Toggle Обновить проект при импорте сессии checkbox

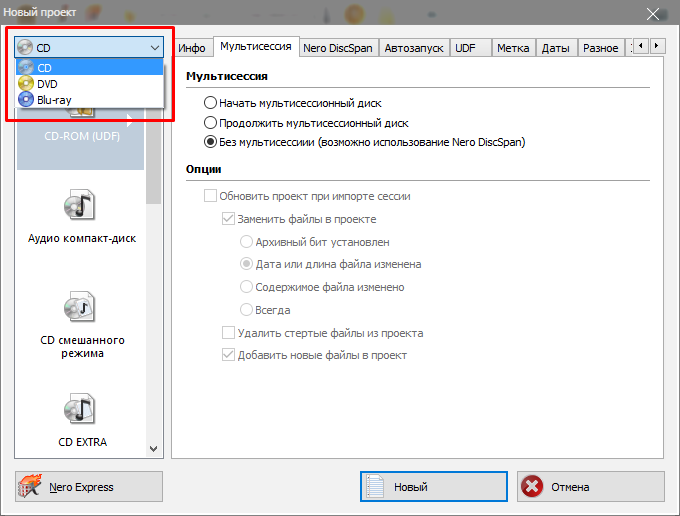tap(307, 196)
